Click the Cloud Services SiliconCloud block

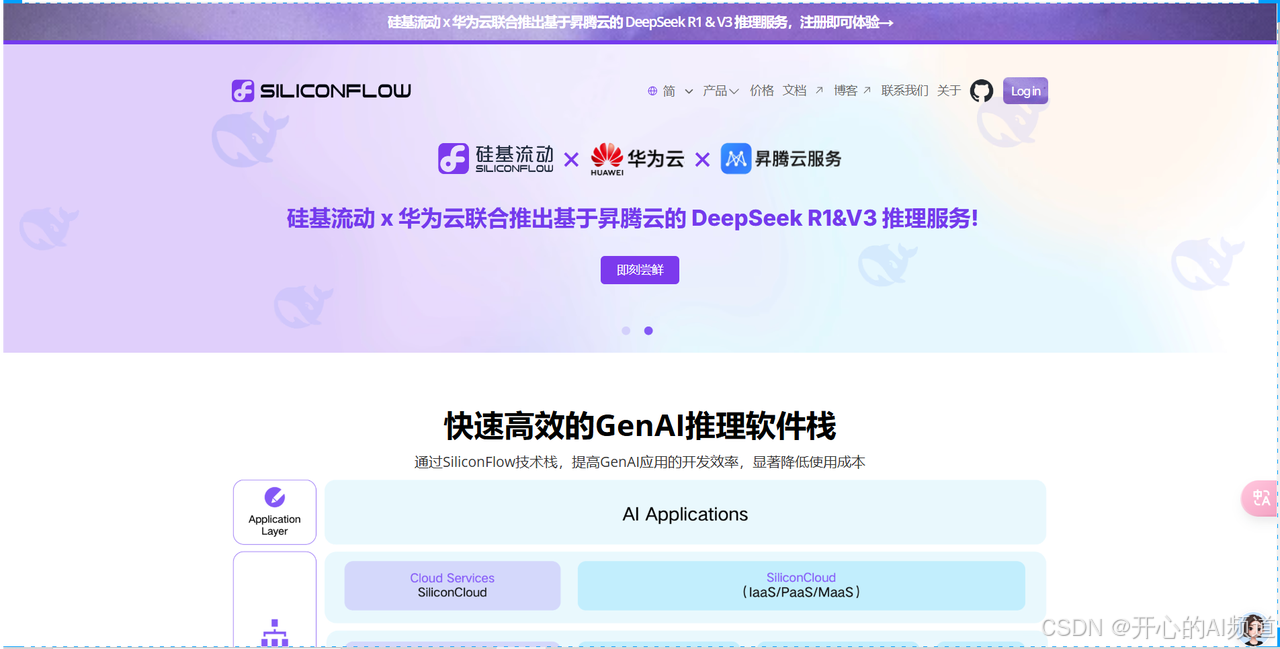(452, 585)
